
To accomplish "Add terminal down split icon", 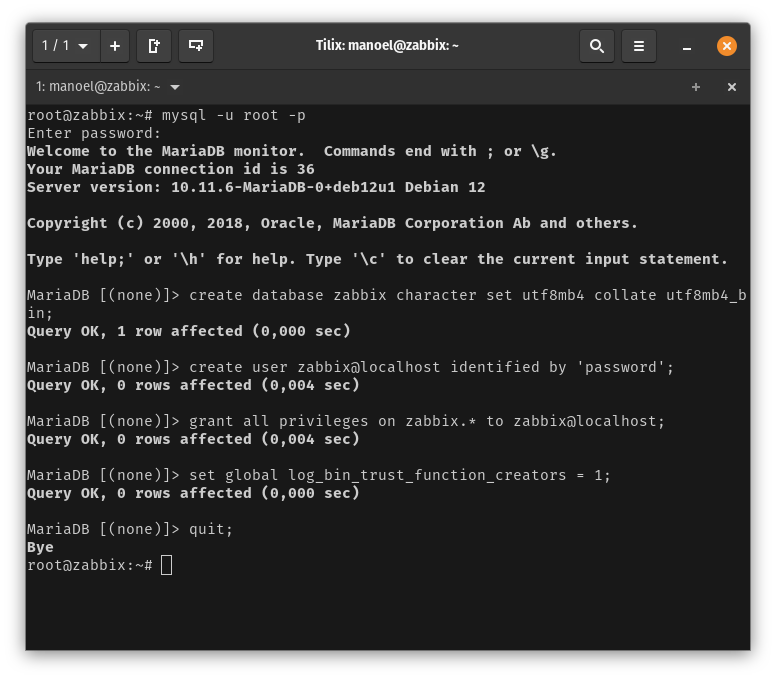I will [196, 46].
